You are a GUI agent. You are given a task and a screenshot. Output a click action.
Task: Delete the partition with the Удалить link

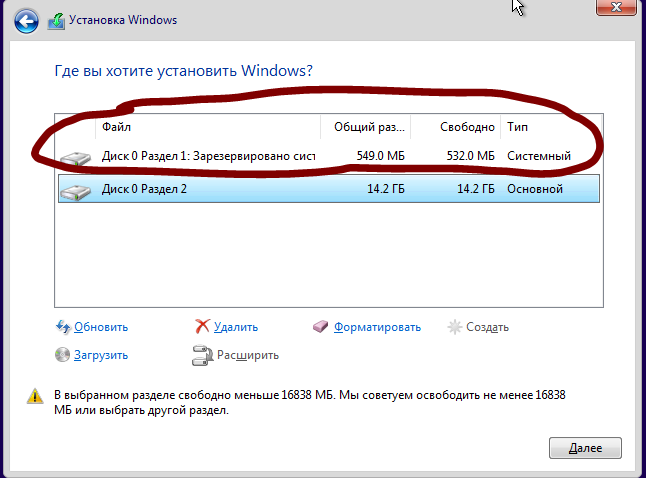point(236,327)
